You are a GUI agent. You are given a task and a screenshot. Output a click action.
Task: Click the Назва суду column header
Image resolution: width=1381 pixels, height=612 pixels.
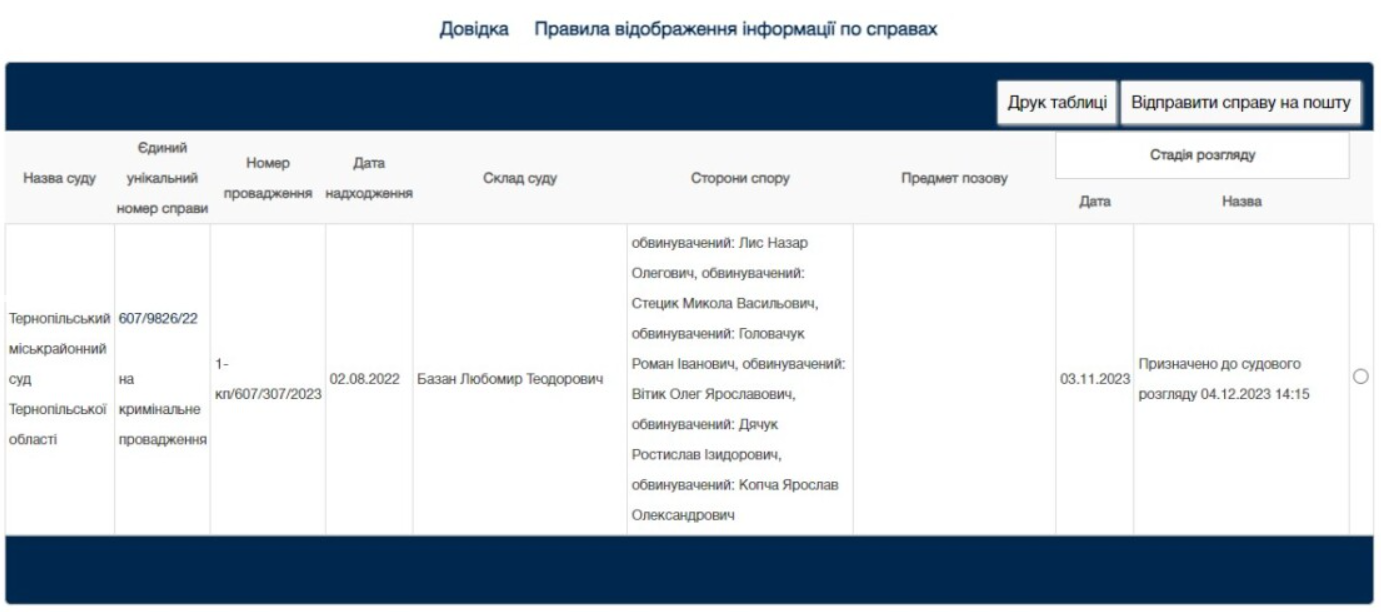click(61, 178)
